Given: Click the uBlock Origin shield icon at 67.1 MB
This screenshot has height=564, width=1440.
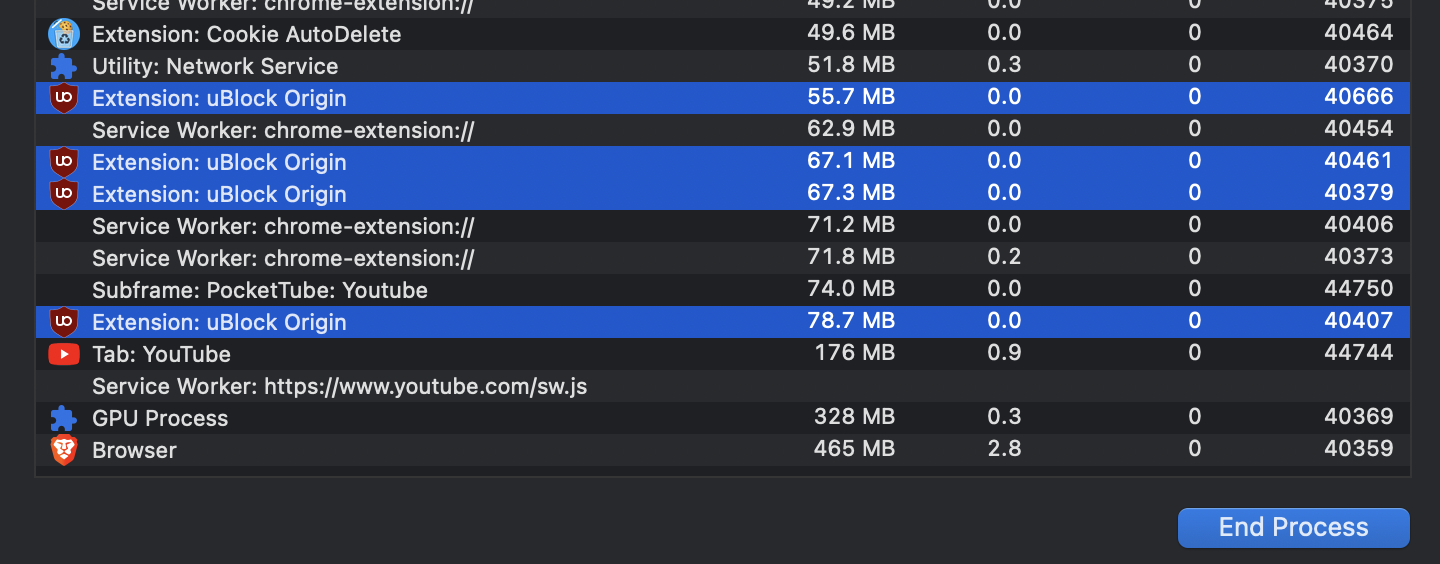Looking at the screenshot, I should (64, 162).
